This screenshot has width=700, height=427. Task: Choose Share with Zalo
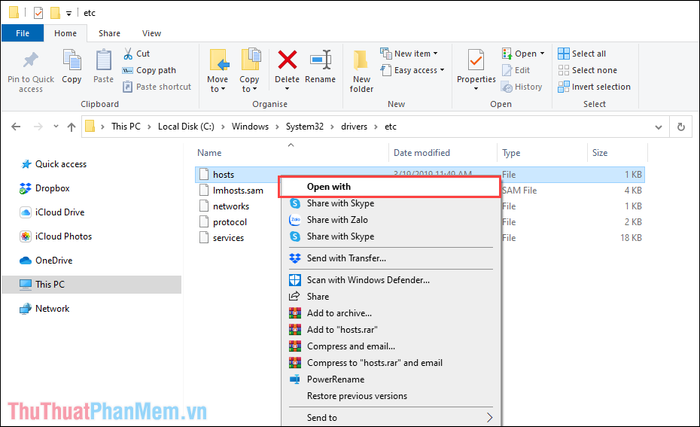391,220
